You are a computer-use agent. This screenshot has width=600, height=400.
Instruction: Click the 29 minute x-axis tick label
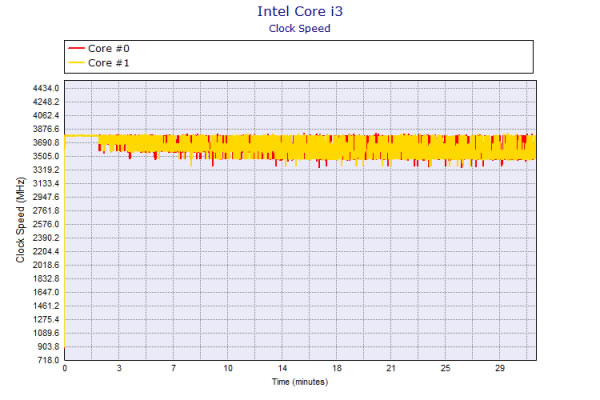500,368
